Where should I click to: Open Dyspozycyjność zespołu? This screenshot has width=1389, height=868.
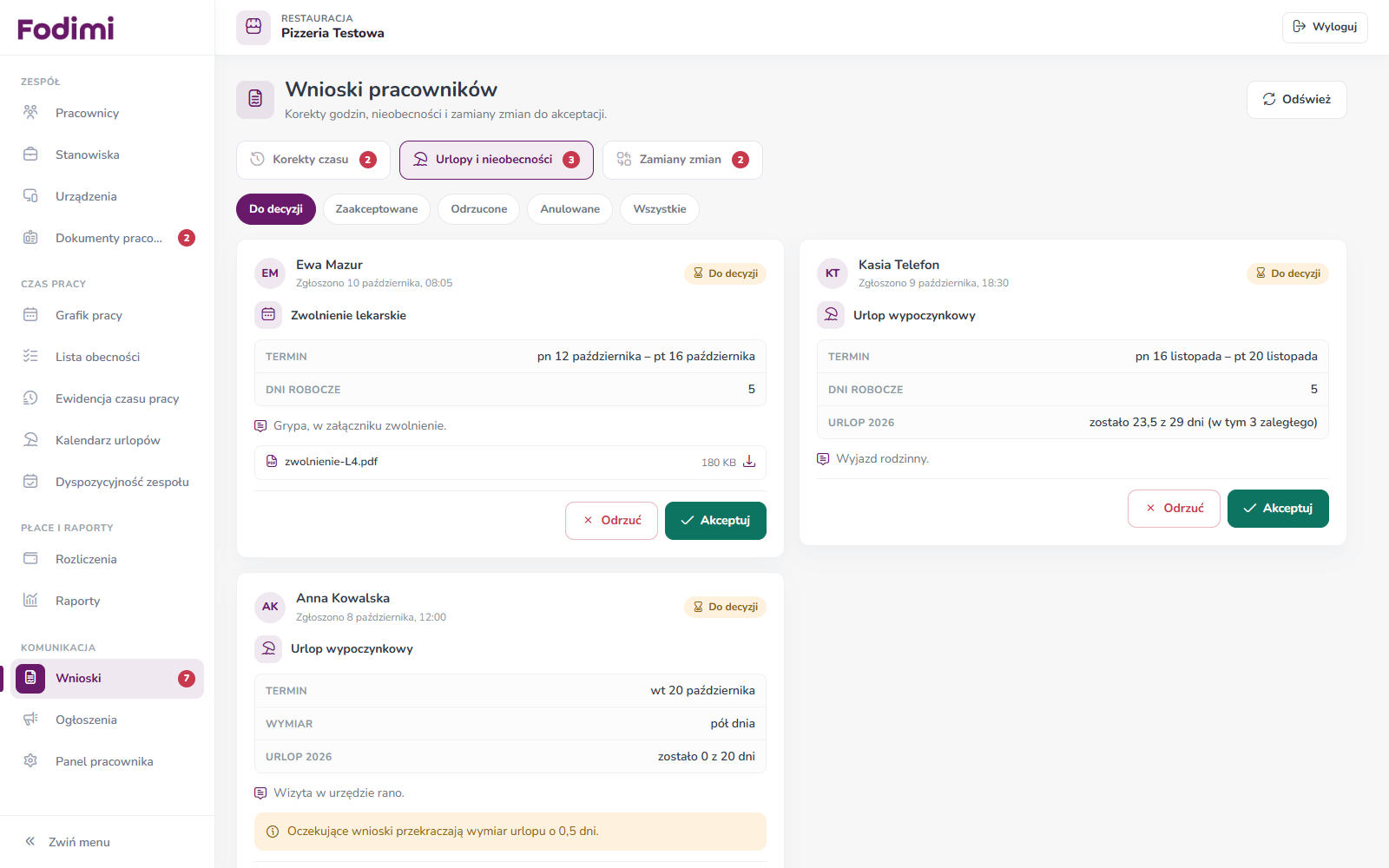(x=107, y=482)
